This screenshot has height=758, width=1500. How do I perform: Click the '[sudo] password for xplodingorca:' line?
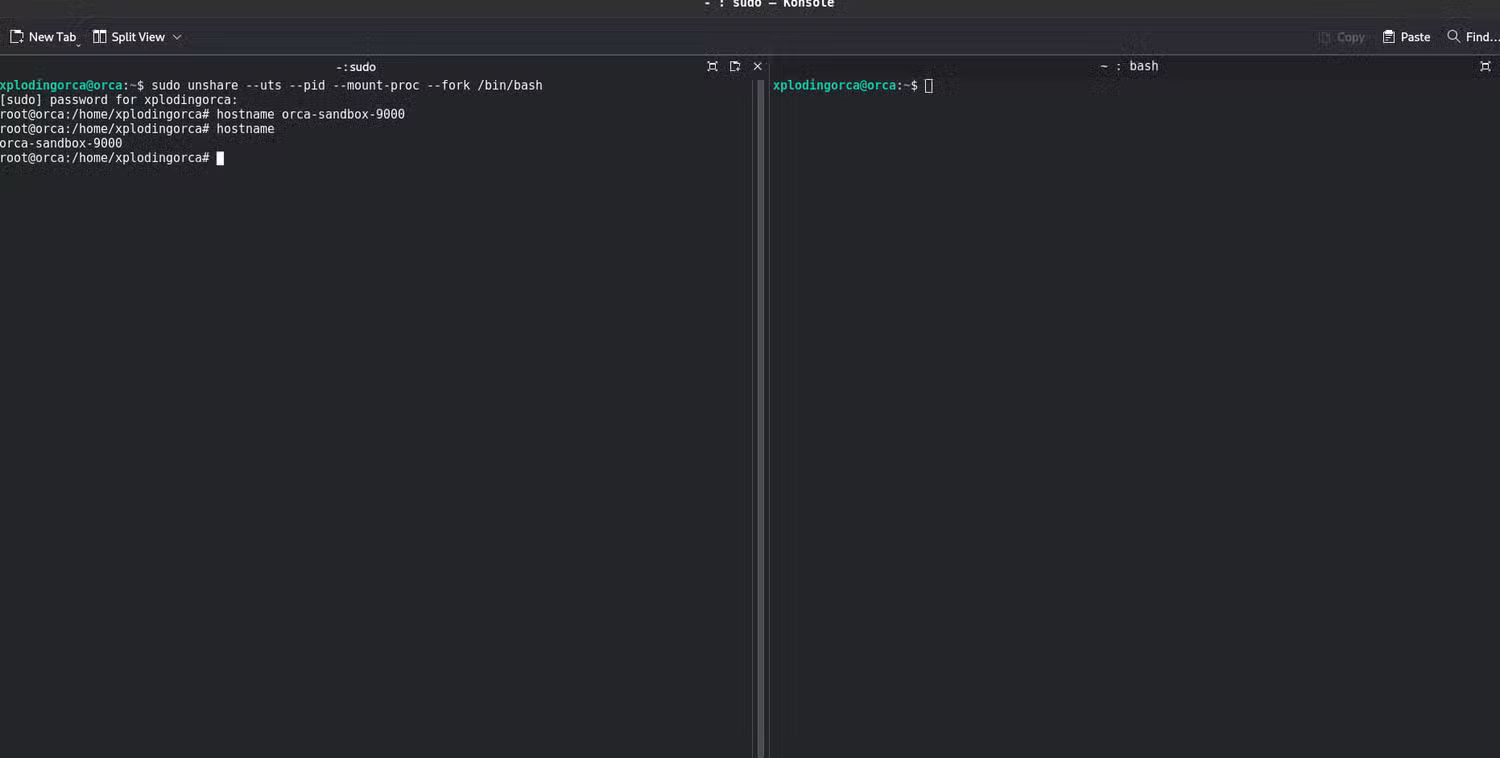(x=119, y=100)
